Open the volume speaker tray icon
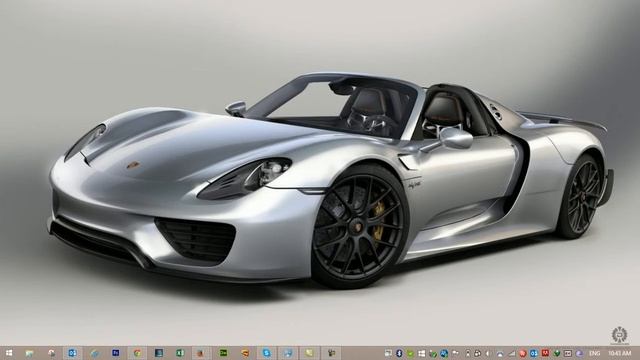Viewport: 640px width, 360px height. pos(487,353)
